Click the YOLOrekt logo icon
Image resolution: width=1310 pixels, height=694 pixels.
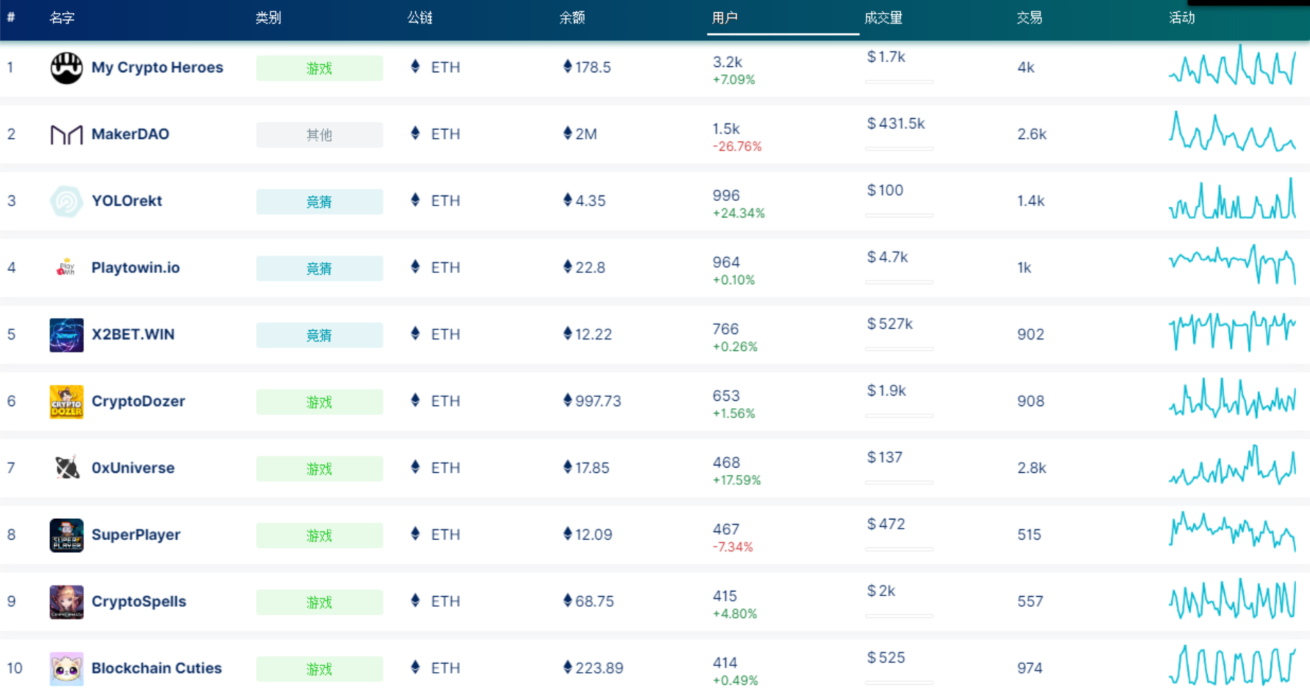(x=67, y=201)
